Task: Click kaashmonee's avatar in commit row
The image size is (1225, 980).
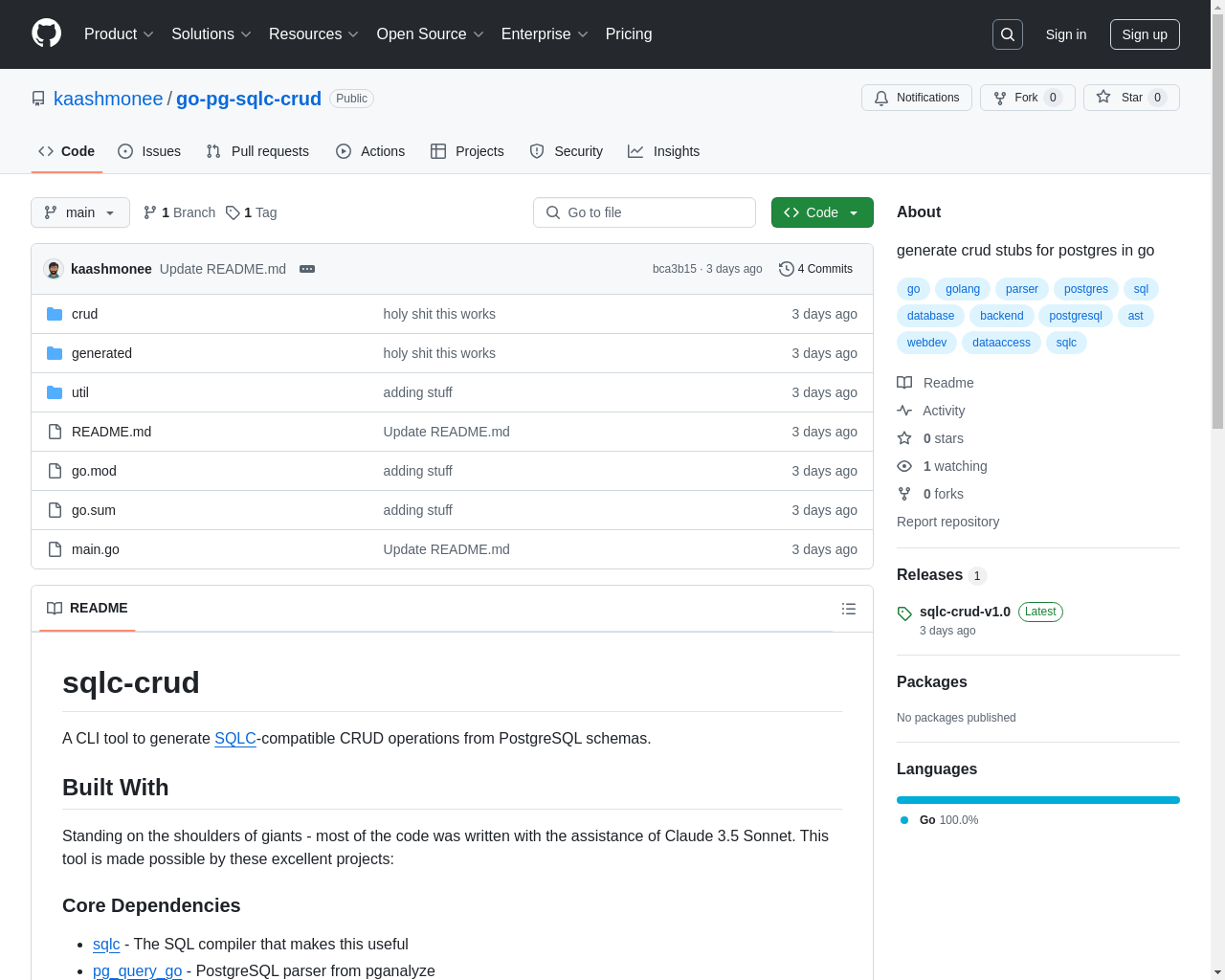Action: coord(54,269)
